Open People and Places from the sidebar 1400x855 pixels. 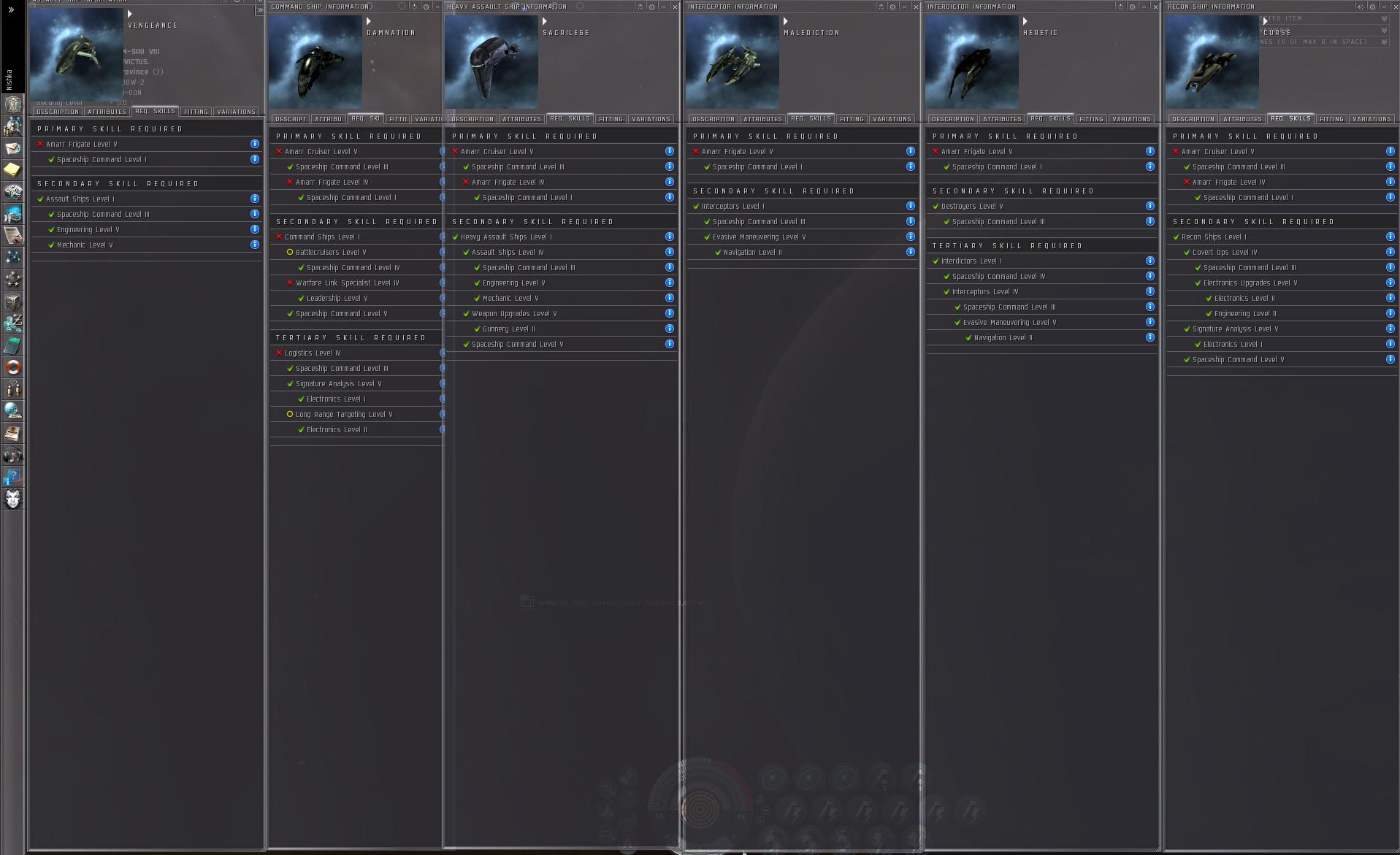pyautogui.click(x=13, y=126)
